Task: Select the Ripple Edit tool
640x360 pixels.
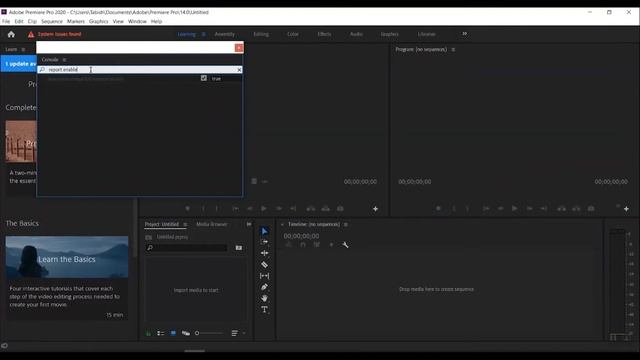Action: (264, 253)
